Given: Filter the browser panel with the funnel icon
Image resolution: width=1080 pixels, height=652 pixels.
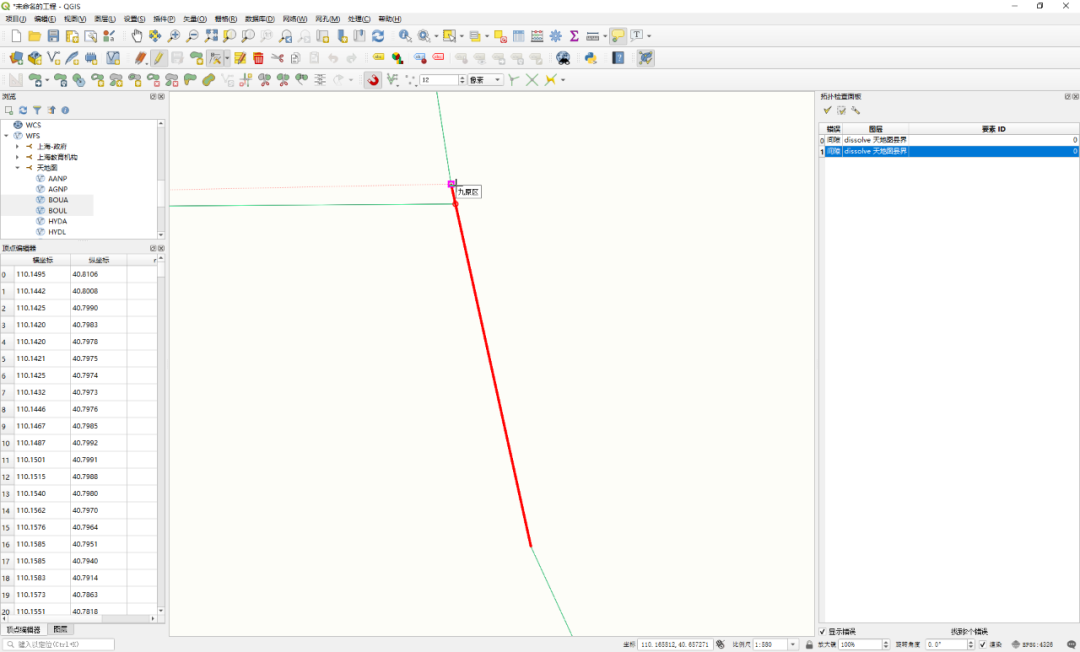Looking at the screenshot, I should [x=37, y=110].
